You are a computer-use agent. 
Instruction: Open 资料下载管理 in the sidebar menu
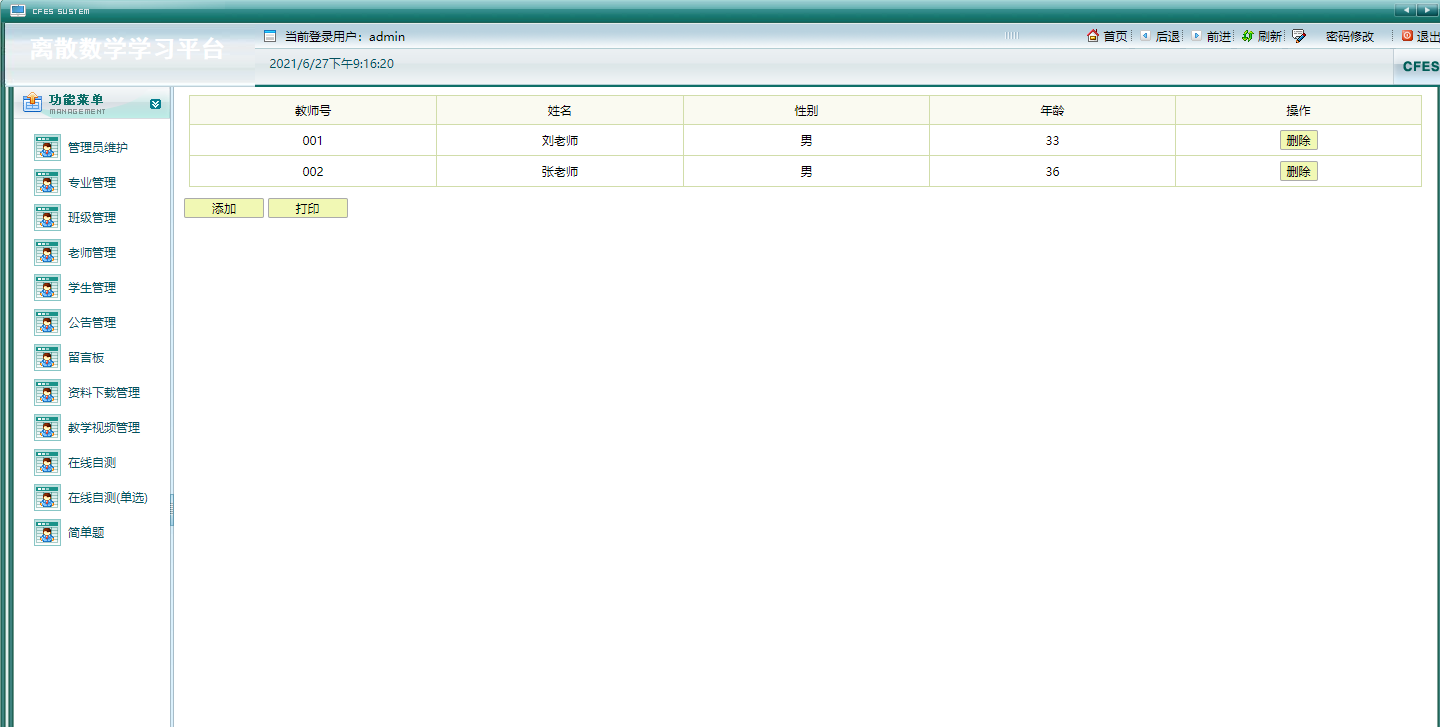click(104, 393)
